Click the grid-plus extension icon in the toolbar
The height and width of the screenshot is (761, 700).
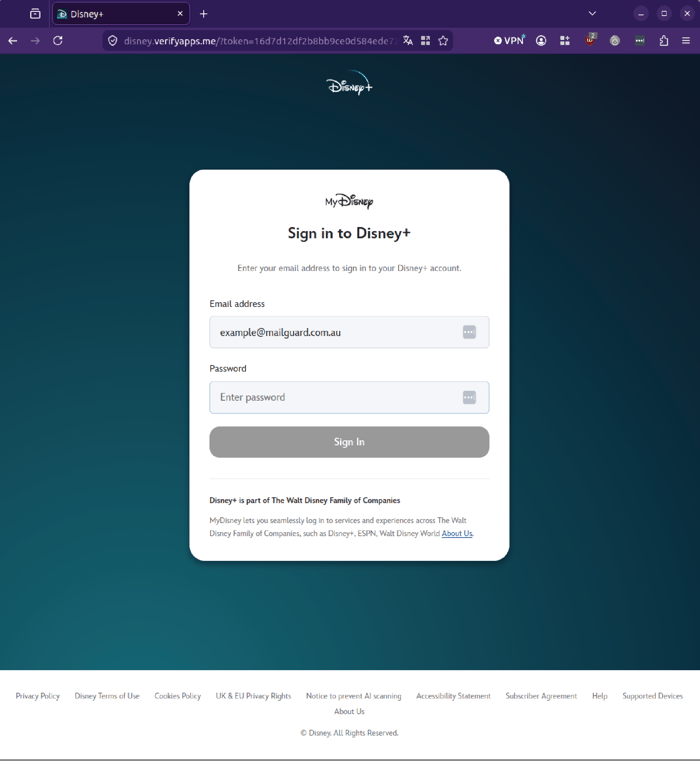[565, 41]
